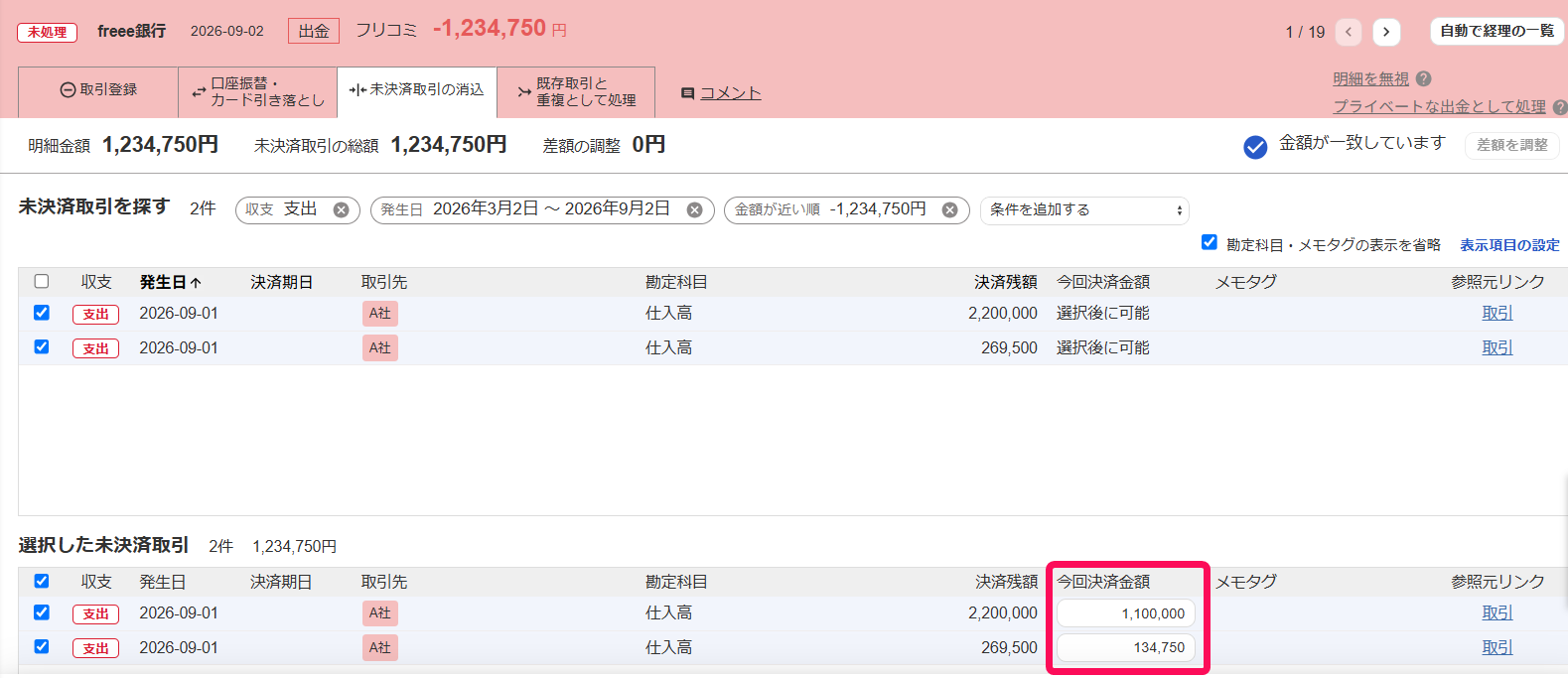Open the 取引 link for the 2,200,000 search result
This screenshot has width=1568, height=678.
click(1497, 313)
